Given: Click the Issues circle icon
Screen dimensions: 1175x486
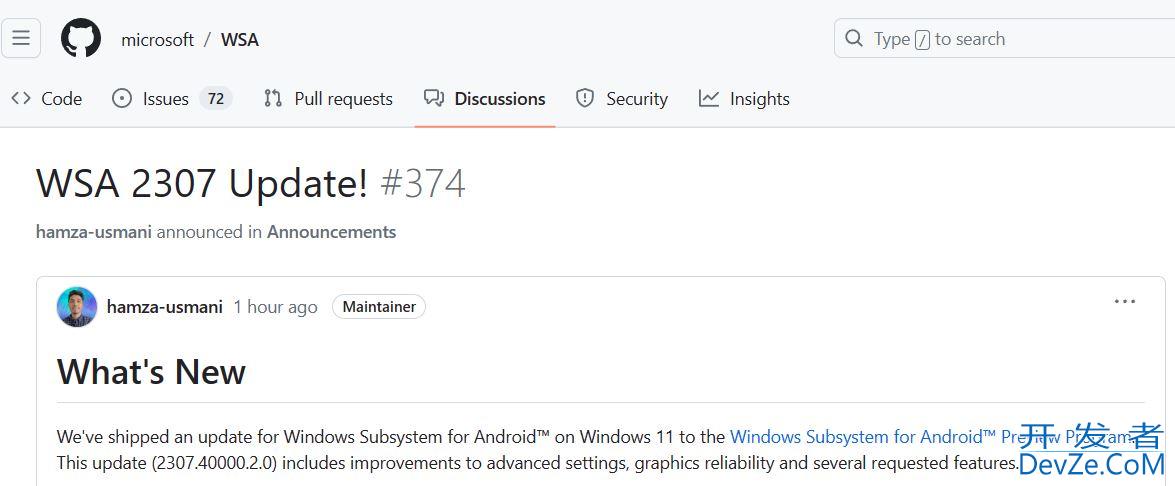Looking at the screenshot, I should tap(122, 98).
